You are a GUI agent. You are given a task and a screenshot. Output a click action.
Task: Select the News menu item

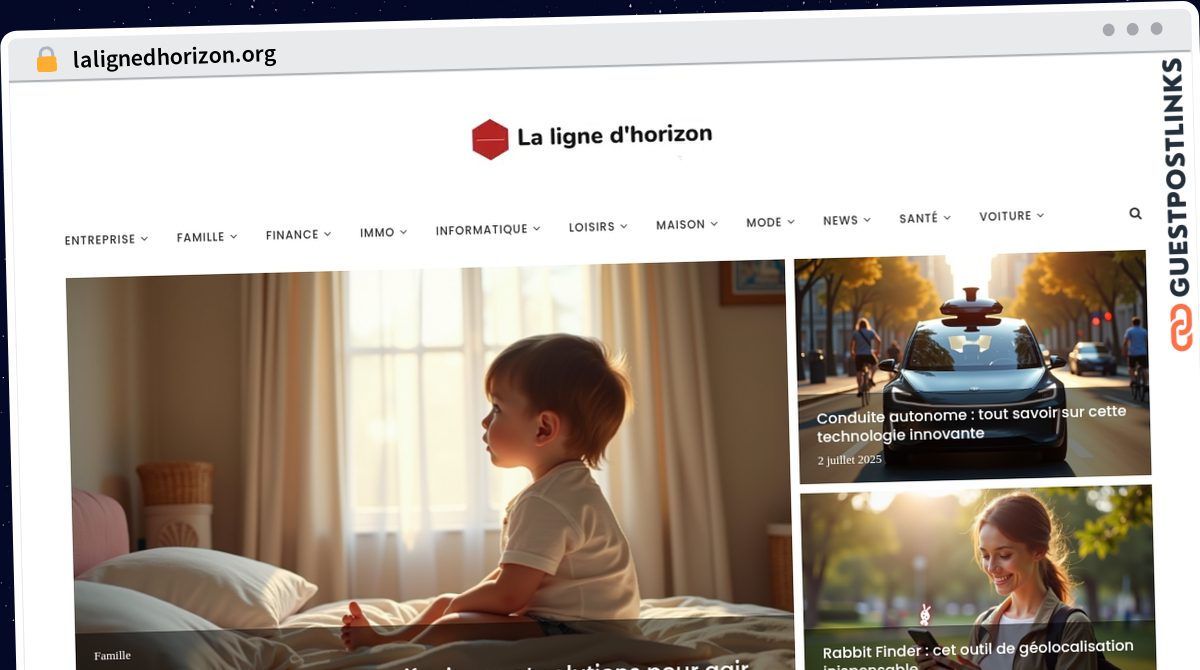tap(847, 220)
